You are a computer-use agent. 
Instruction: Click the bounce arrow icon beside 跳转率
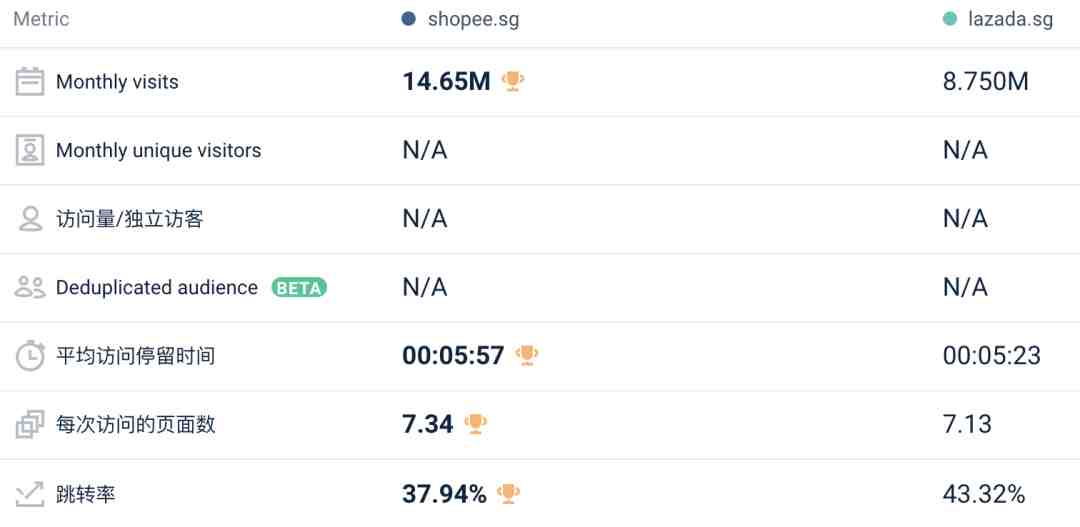pyautogui.click(x=30, y=493)
